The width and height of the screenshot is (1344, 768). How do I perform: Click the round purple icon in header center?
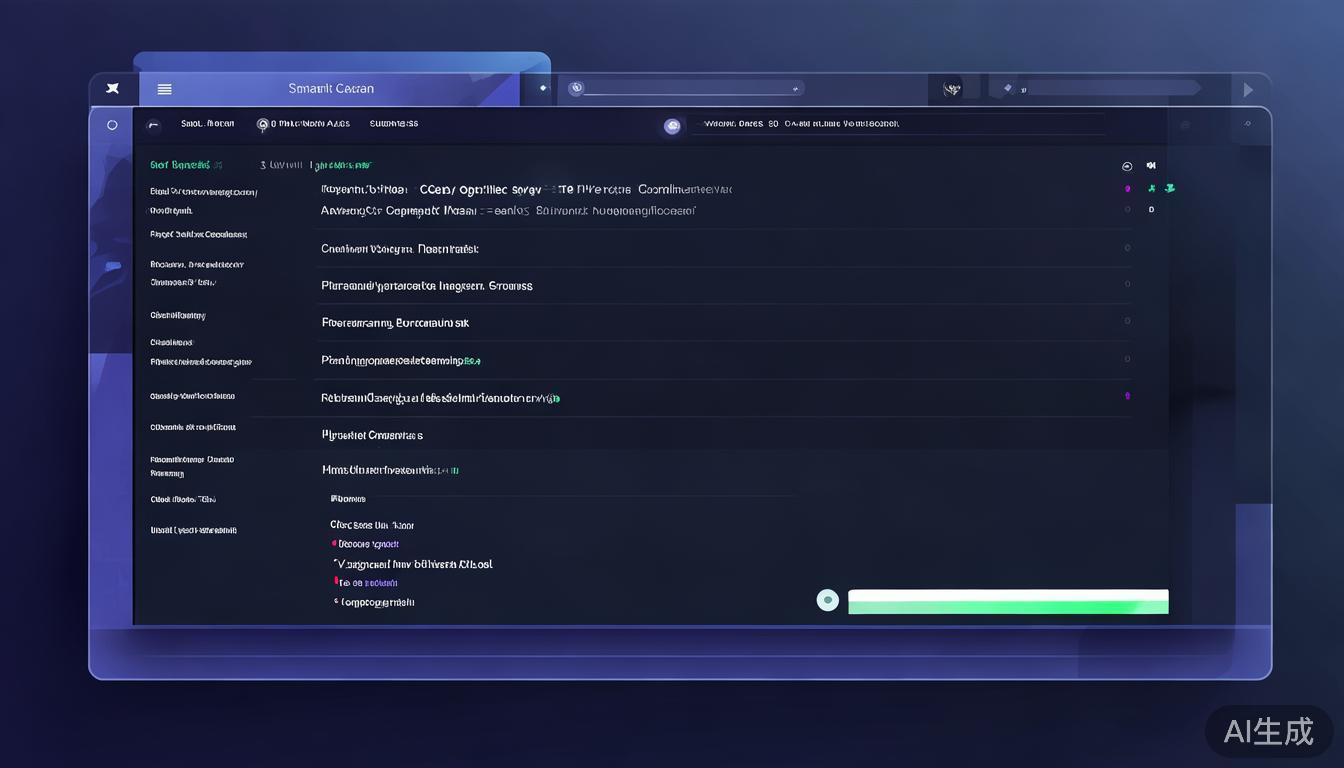[672, 126]
